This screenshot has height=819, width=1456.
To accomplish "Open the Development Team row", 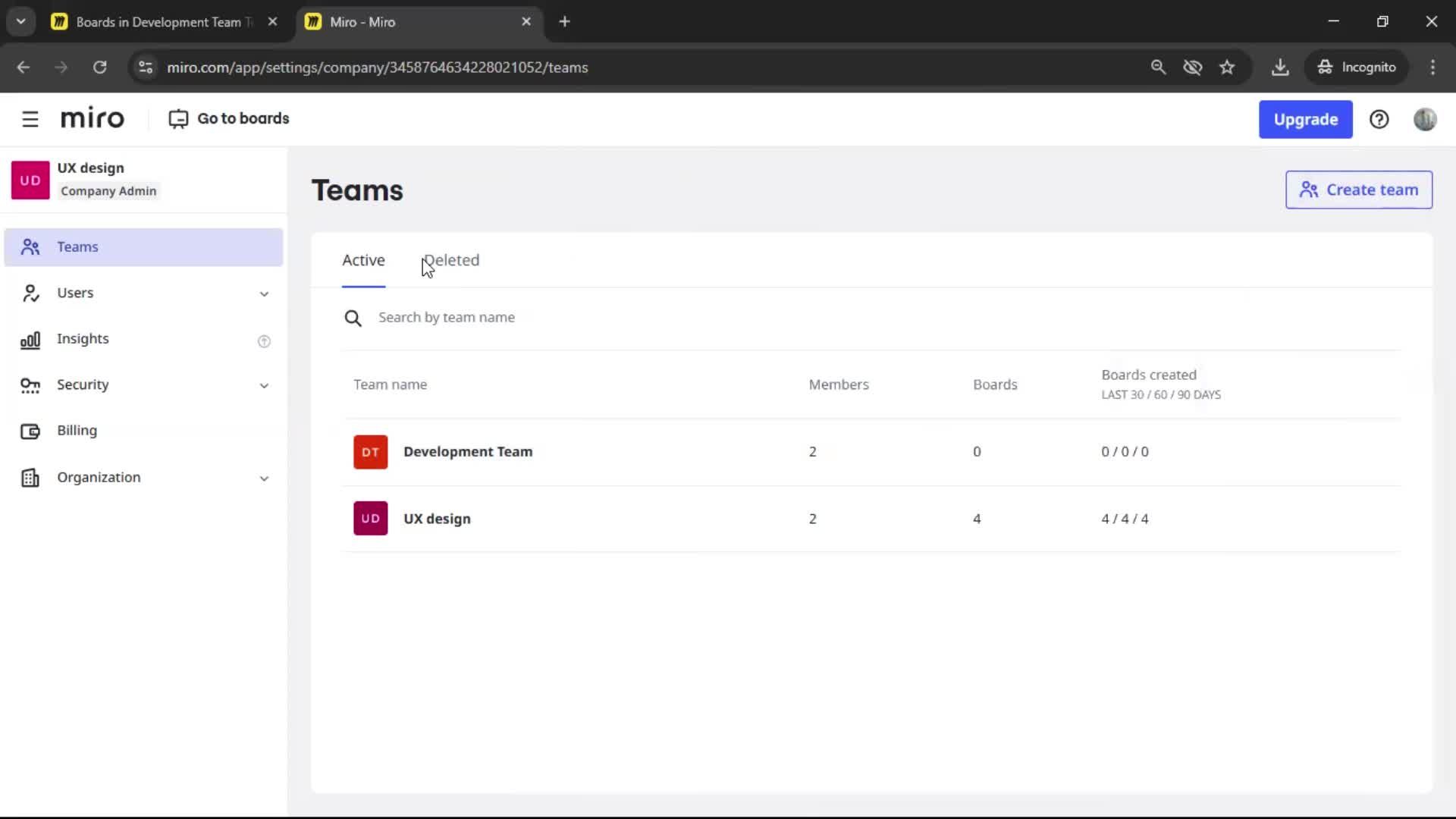I will coord(871,452).
